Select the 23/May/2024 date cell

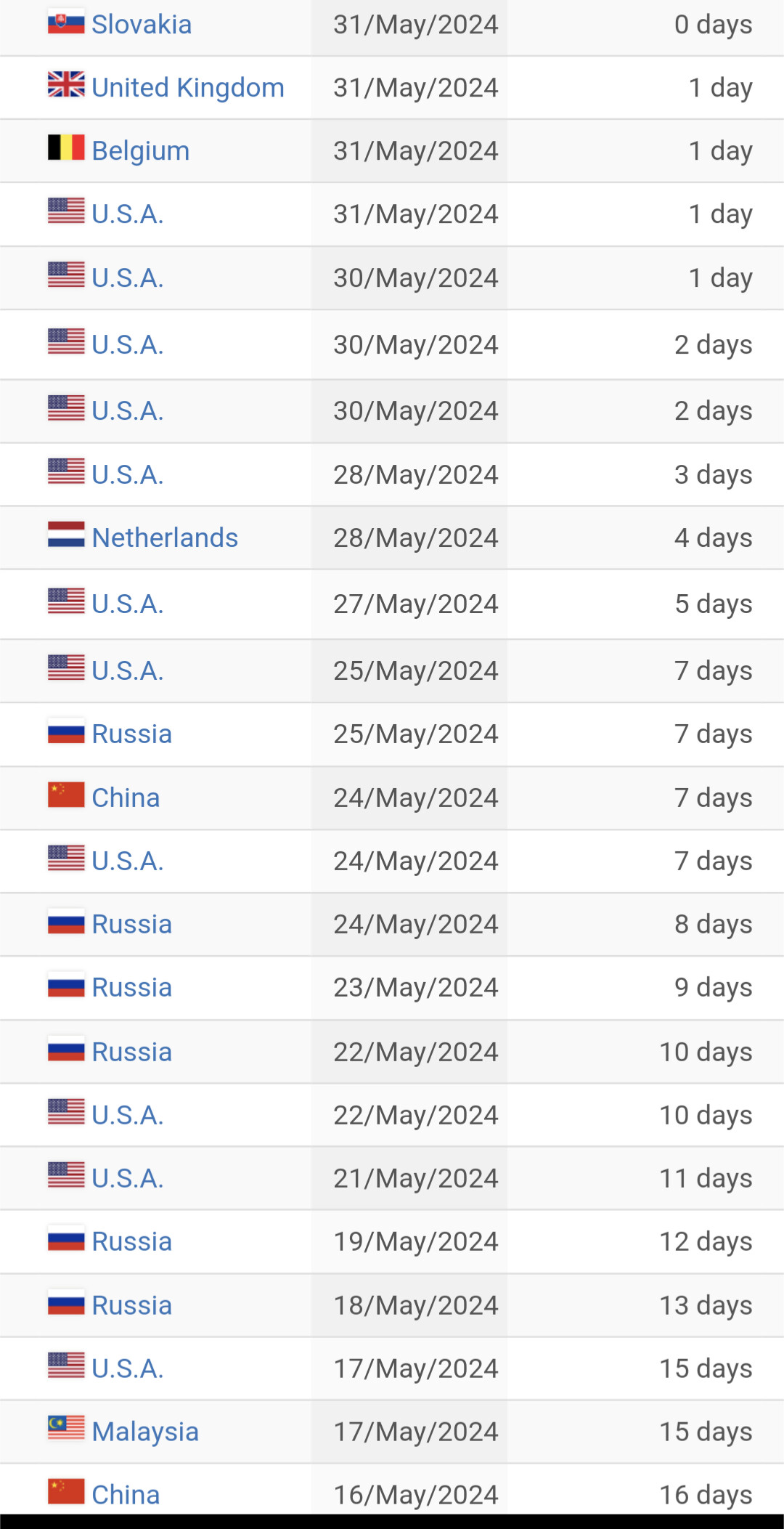point(409,988)
